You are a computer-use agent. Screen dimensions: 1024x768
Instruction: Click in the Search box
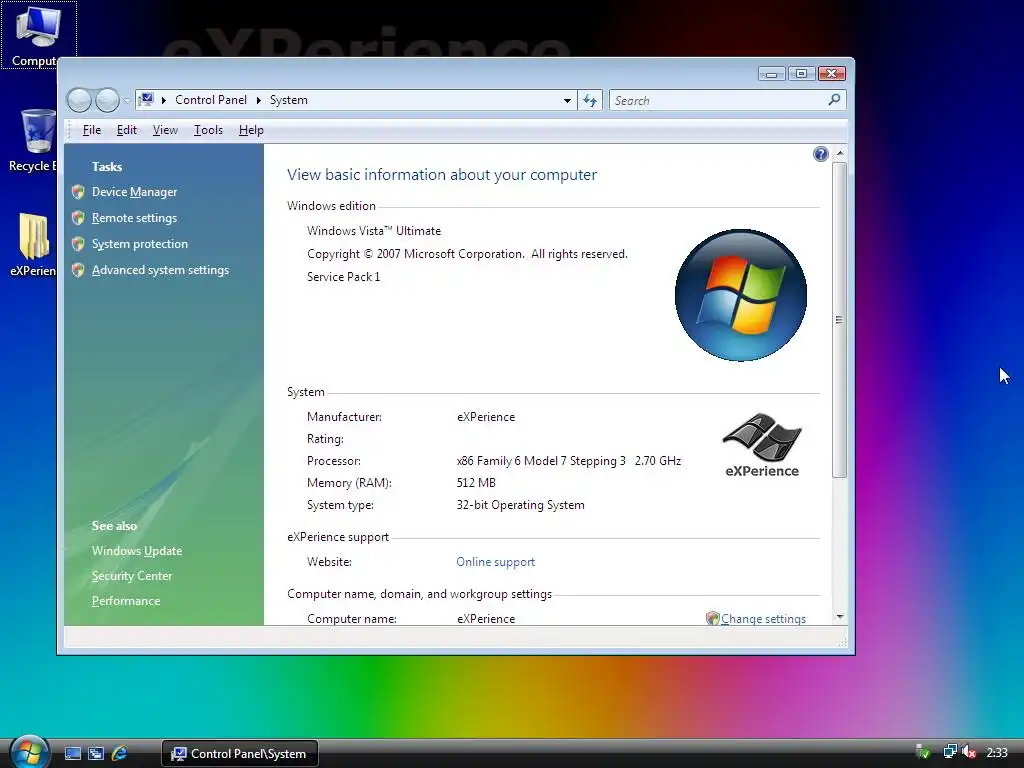point(717,101)
